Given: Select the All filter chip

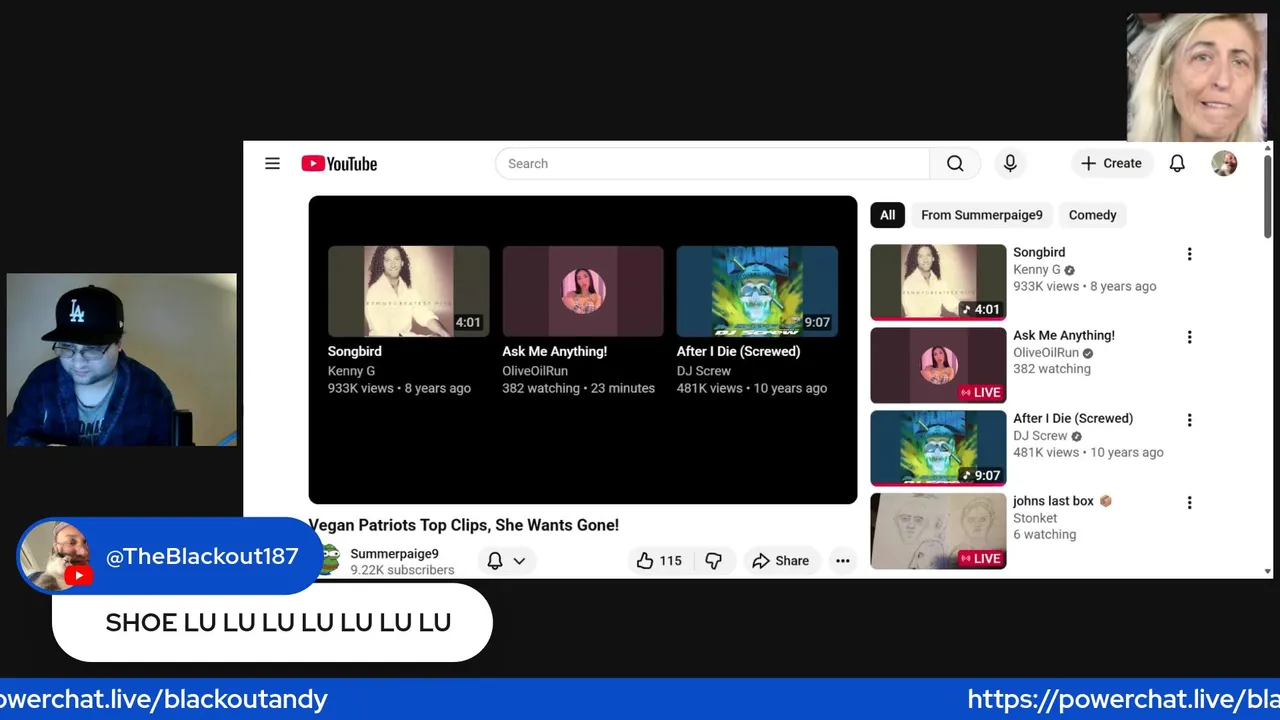Looking at the screenshot, I should click(x=887, y=215).
